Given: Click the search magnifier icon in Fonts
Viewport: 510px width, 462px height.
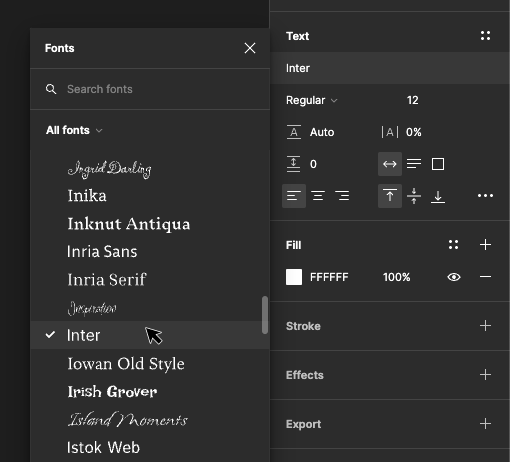Looking at the screenshot, I should click(x=51, y=89).
